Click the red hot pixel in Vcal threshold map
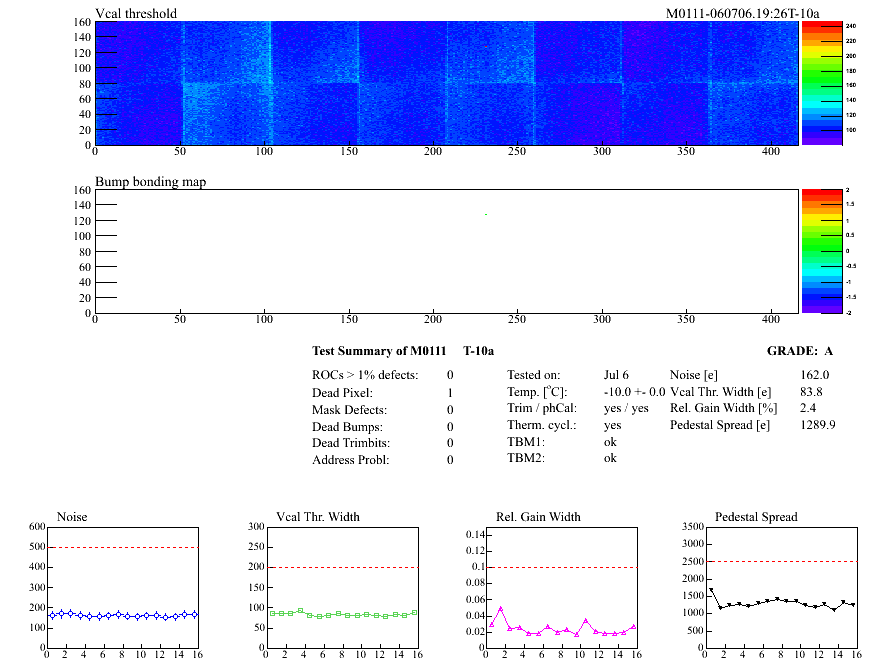The height and width of the screenshot is (672, 896). (x=486, y=46)
